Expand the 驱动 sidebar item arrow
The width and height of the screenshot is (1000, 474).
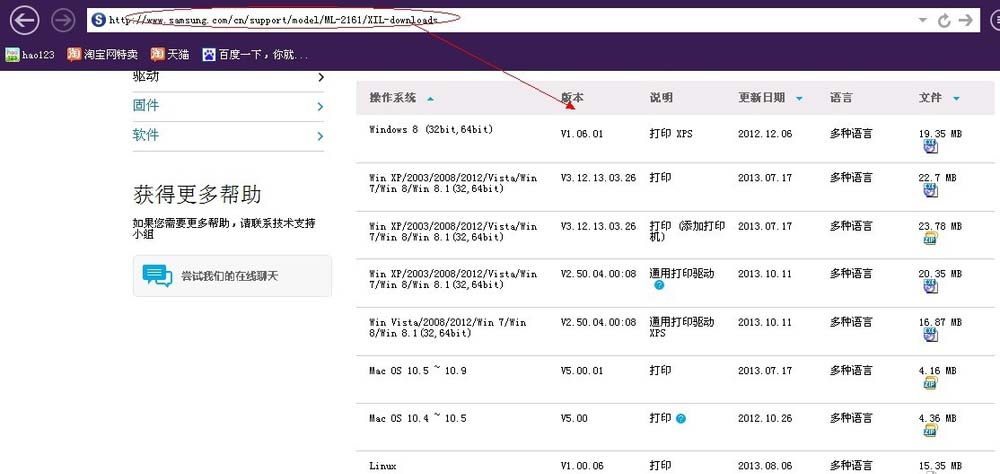321,77
